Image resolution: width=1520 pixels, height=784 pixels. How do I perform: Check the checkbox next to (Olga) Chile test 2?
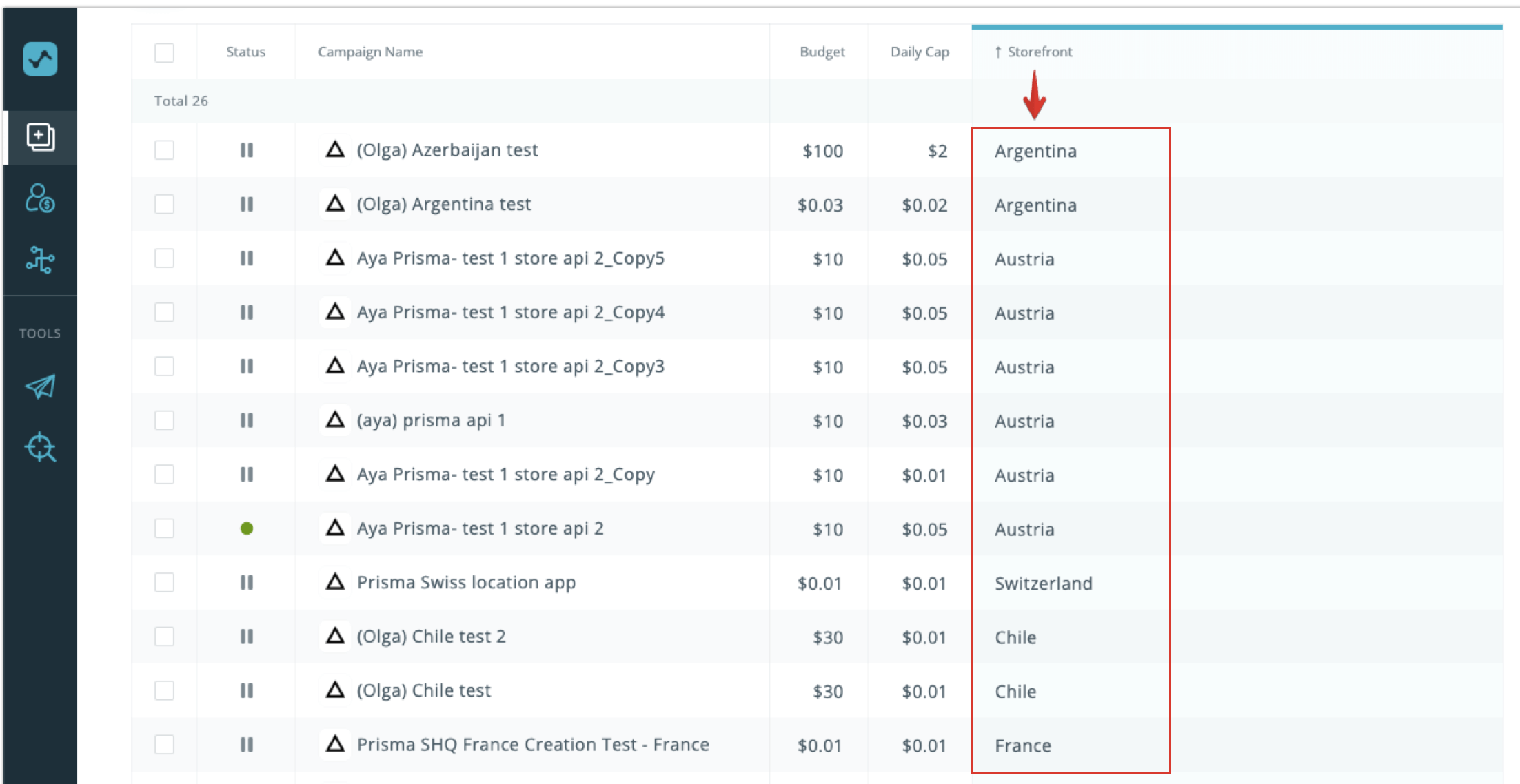(x=163, y=637)
